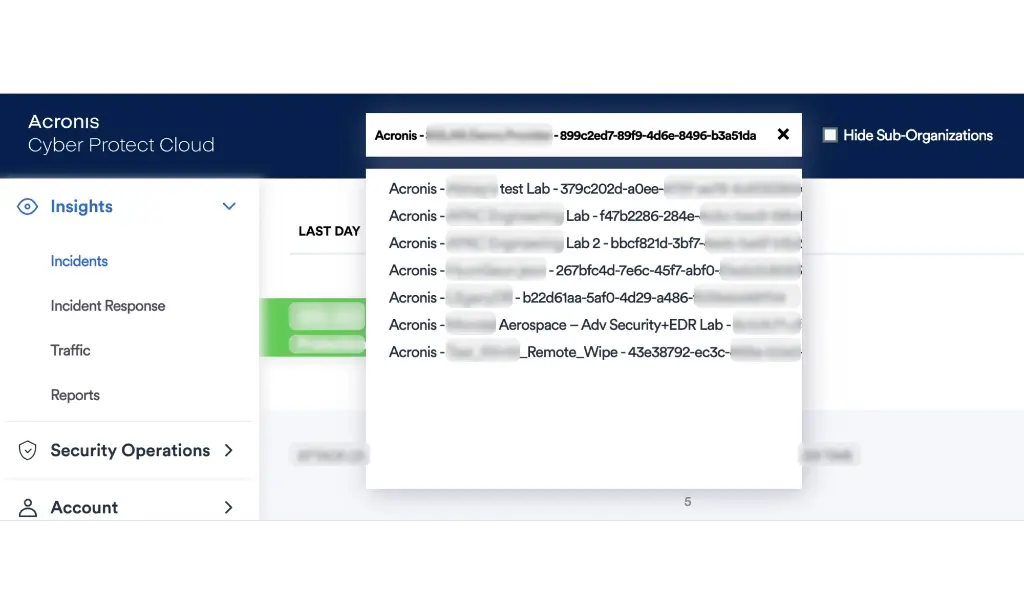
Task: Open the Incidents page
Action: tap(79, 261)
